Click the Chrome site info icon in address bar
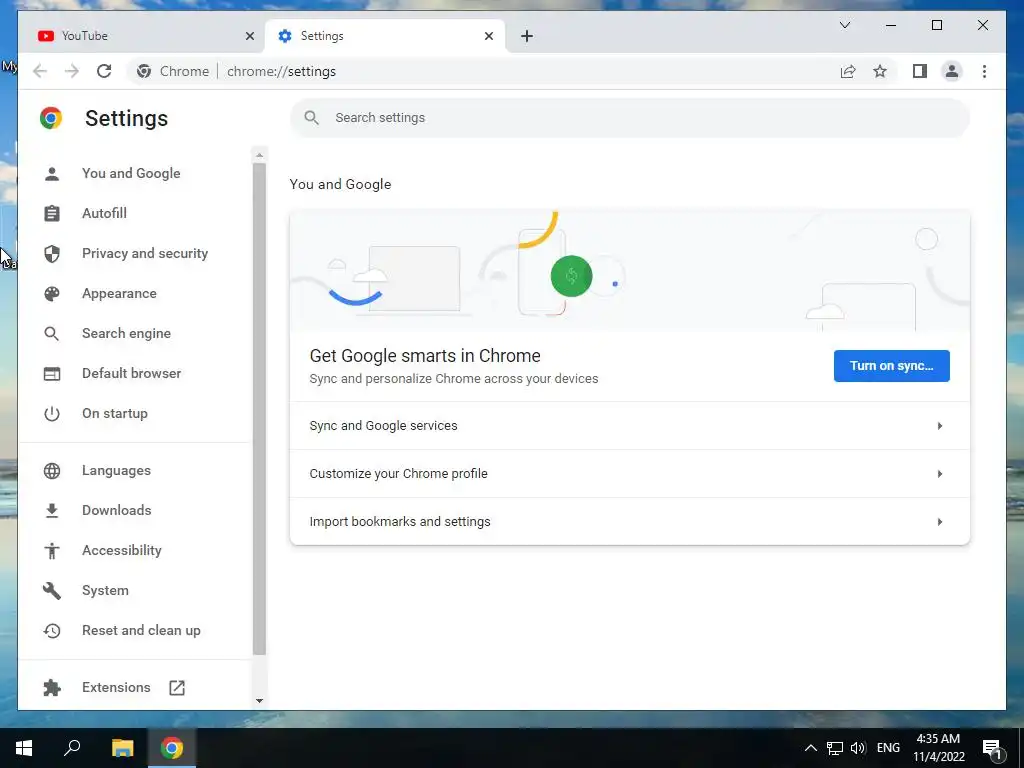1024x768 pixels. tap(144, 71)
